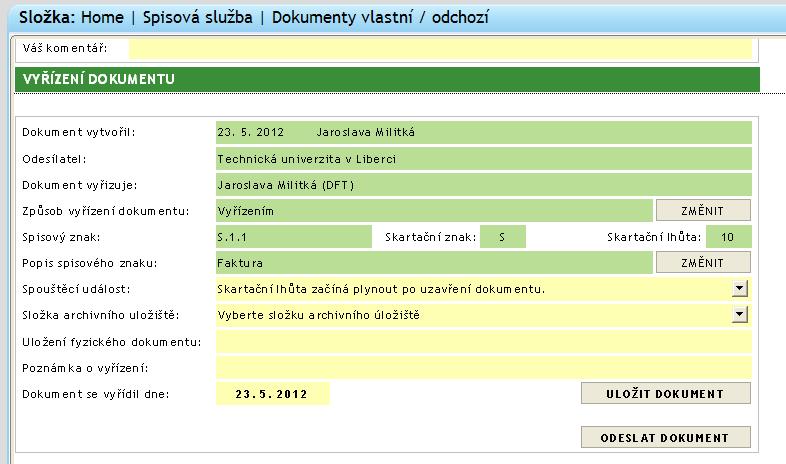The image size is (786, 464).
Task: Click Technická univerzita v Liberci value
Action: pos(484,159)
